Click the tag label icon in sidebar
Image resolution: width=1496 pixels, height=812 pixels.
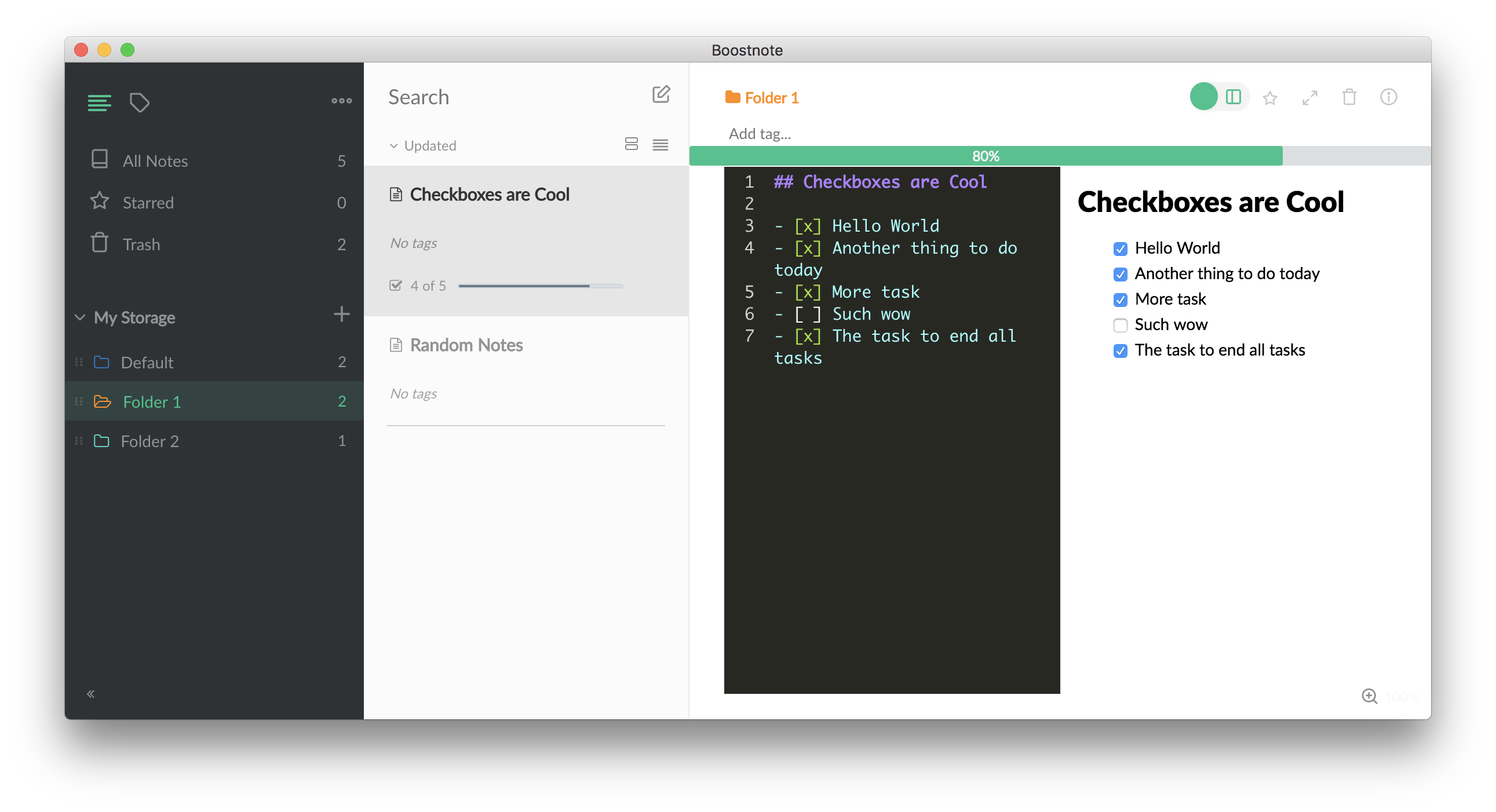coord(139,102)
